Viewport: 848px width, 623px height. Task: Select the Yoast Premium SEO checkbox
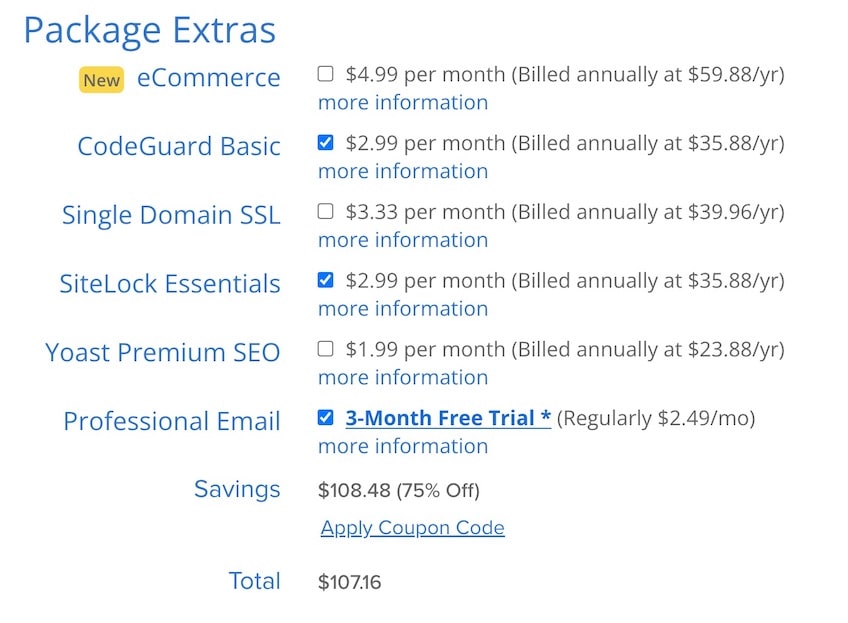coord(325,349)
